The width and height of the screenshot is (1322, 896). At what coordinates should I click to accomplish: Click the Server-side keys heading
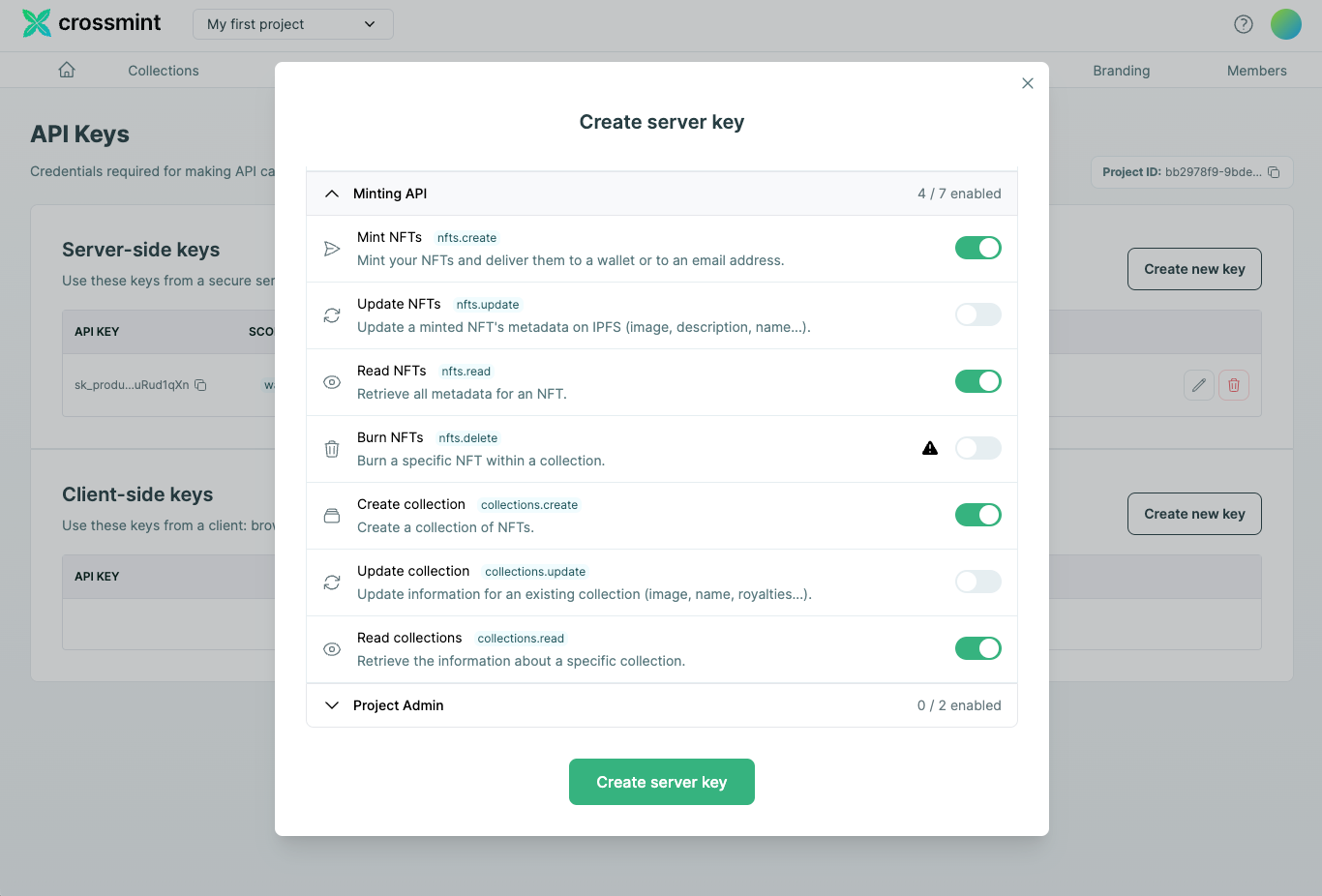pos(141,250)
